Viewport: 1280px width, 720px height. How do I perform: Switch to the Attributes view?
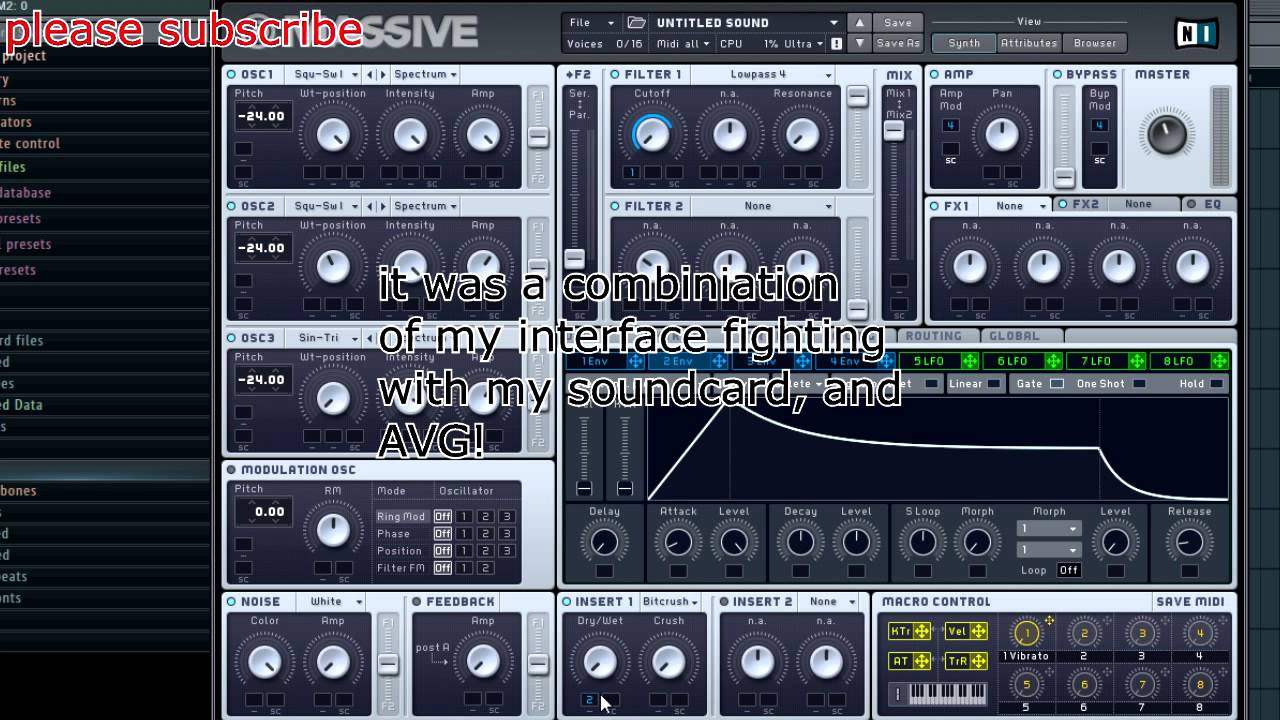[1029, 43]
